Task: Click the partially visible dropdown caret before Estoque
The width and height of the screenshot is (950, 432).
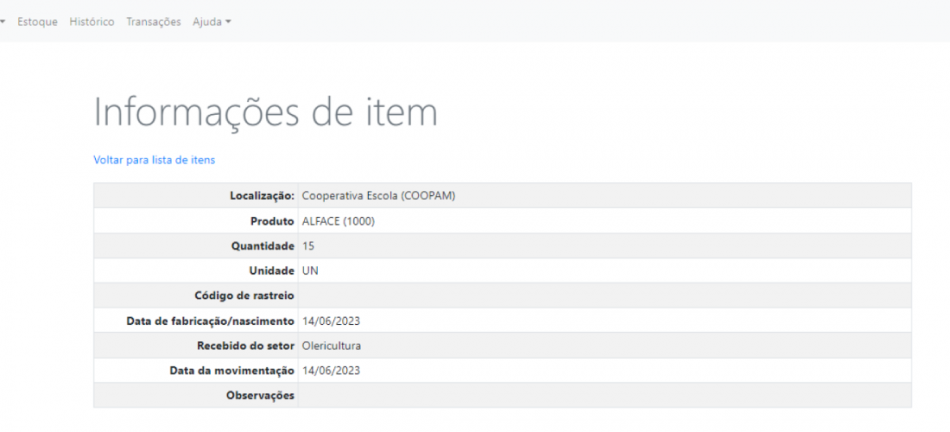Action: coord(2,22)
